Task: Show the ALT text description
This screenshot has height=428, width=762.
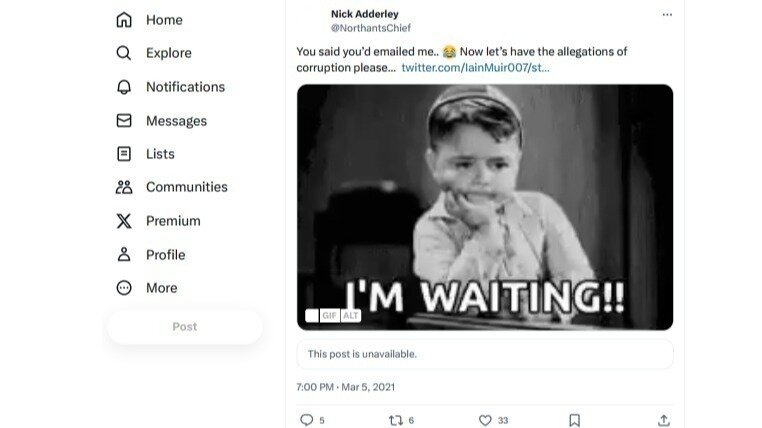Action: [x=351, y=315]
